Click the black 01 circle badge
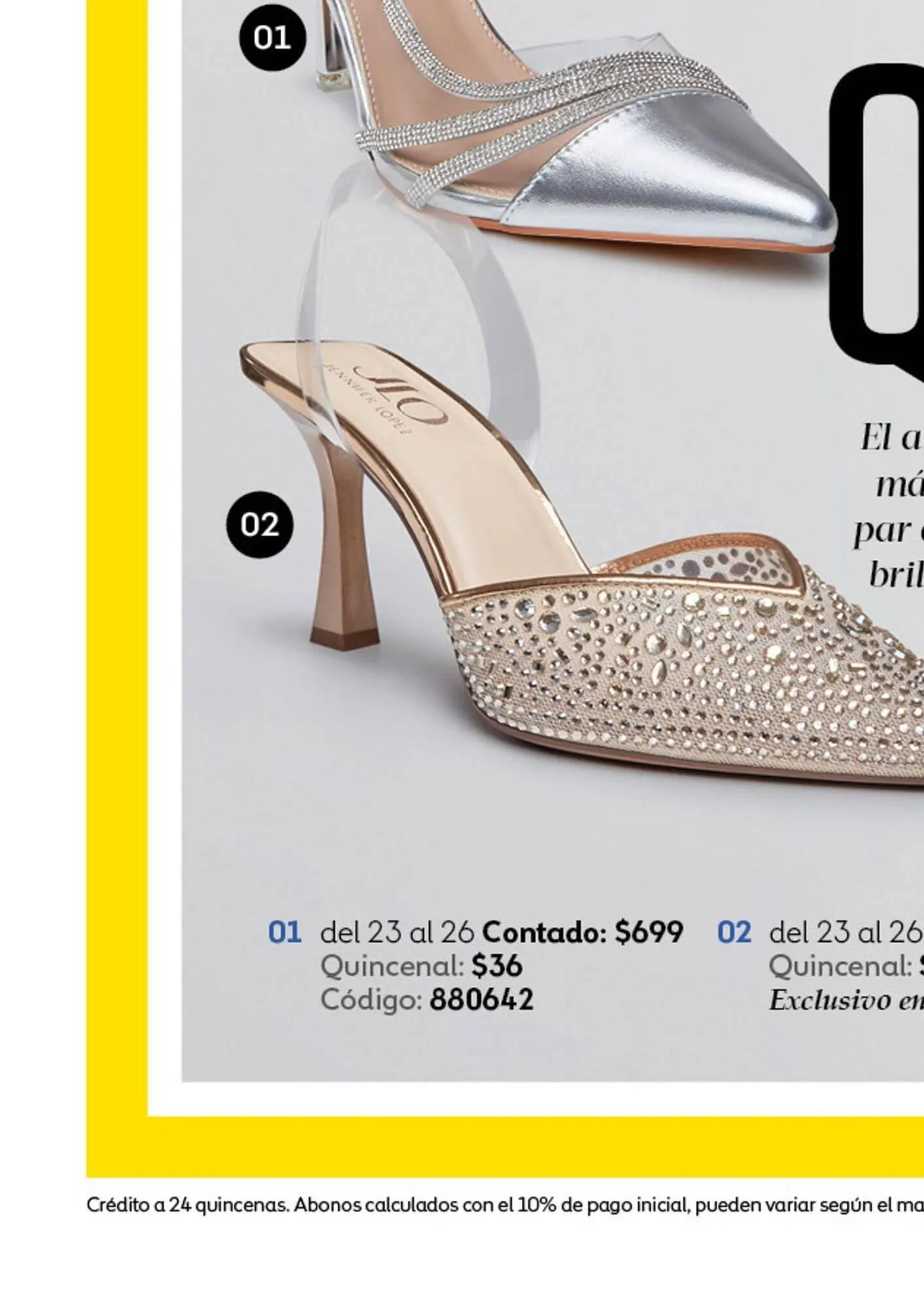The image size is (924, 1308). (272, 37)
